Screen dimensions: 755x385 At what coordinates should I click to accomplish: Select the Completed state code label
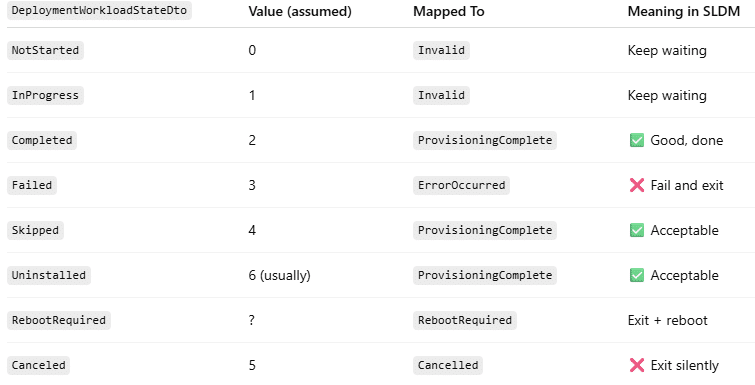[42, 140]
